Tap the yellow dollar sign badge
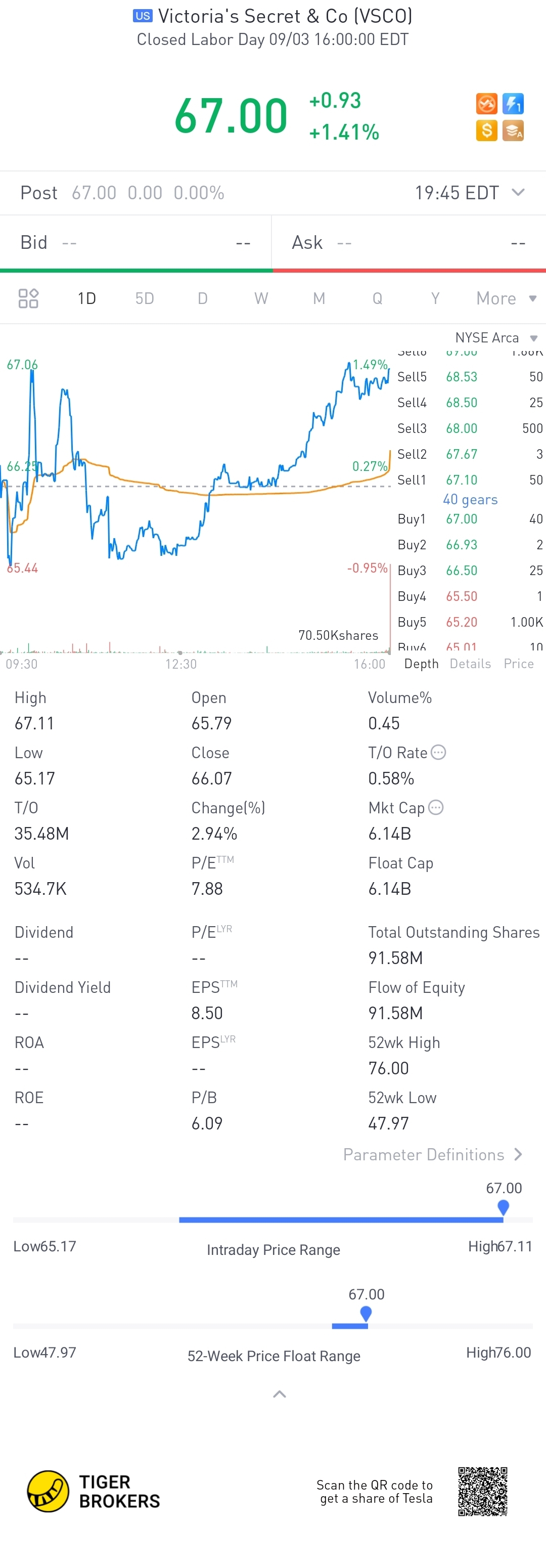Screen dimensions: 546x1568 pos(486,130)
